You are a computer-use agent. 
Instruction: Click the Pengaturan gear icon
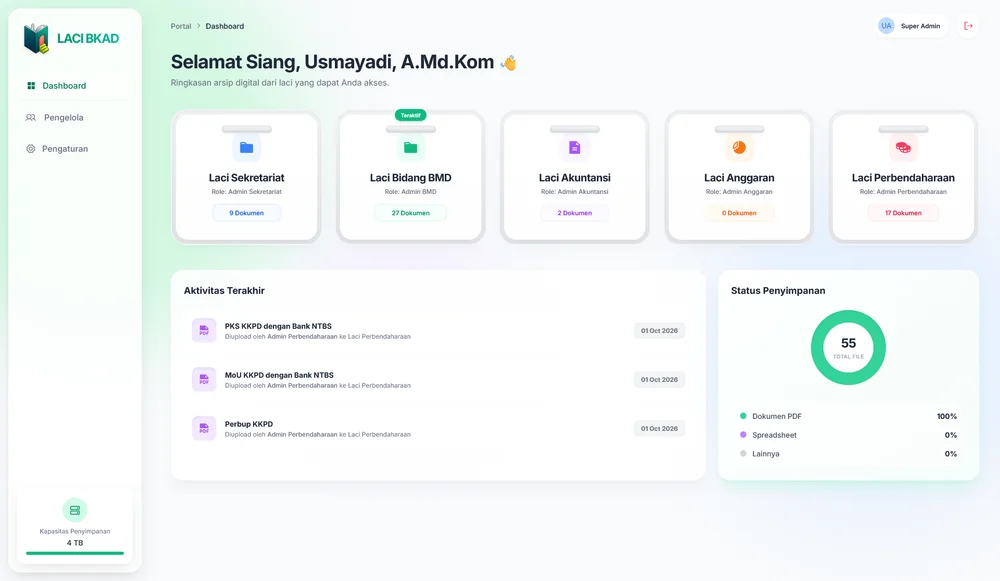30,149
